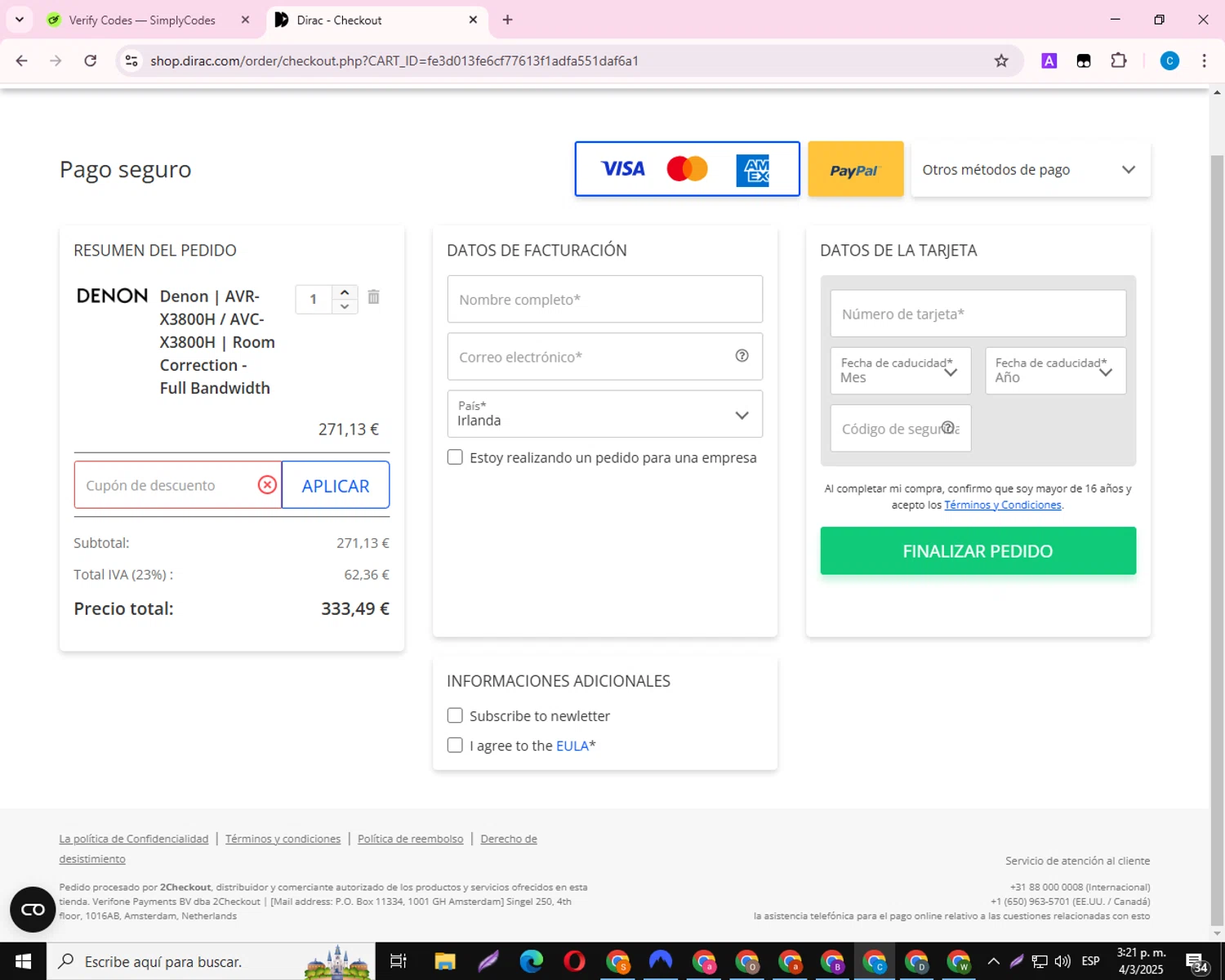Viewport: 1225px width, 980px height.
Task: Switch to Verify Codes — SimplyCodes tab
Action: [143, 20]
